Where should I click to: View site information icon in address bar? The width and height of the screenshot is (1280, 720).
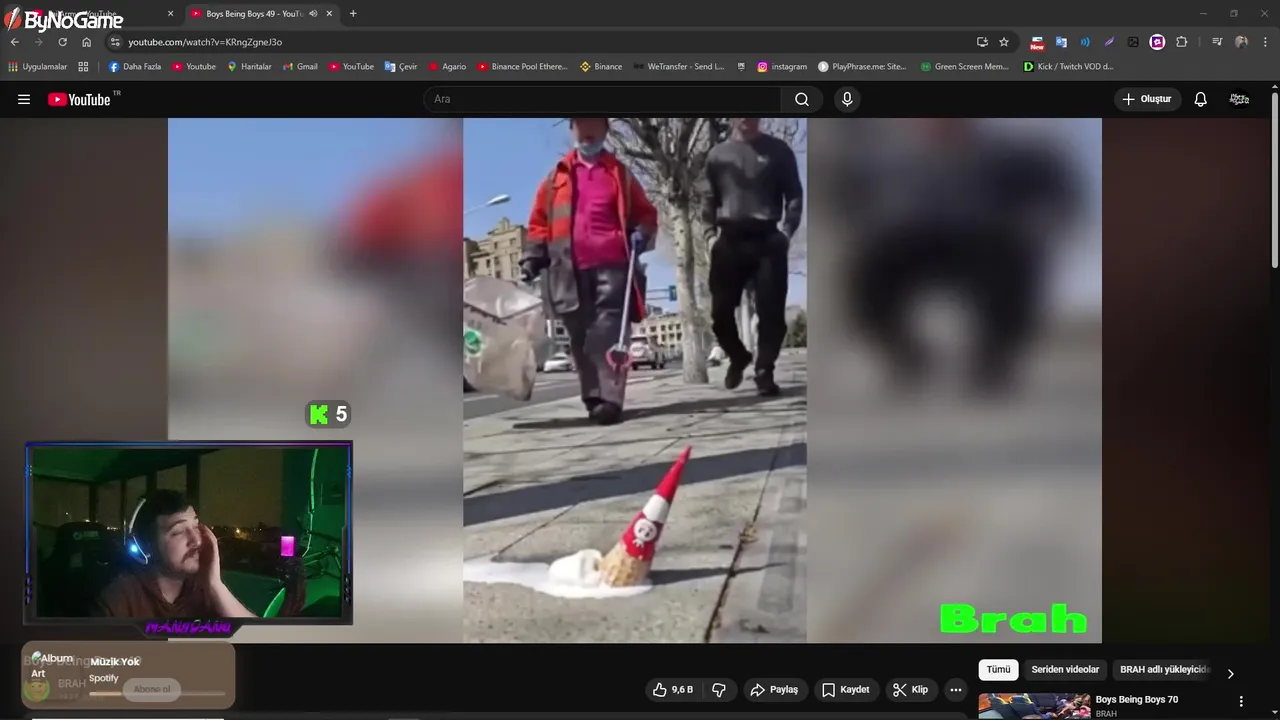pyautogui.click(x=115, y=42)
